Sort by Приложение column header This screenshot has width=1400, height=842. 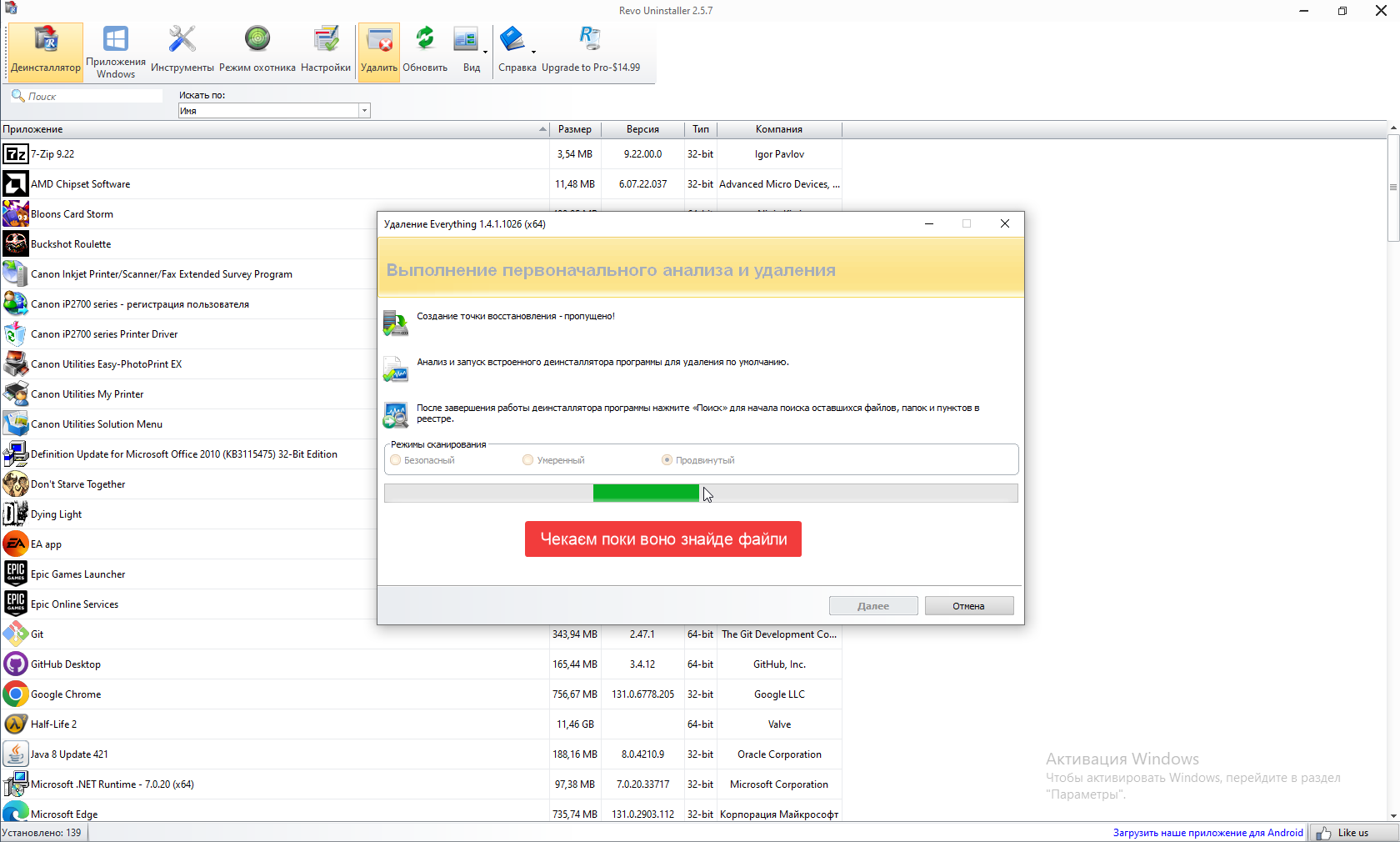(x=274, y=129)
